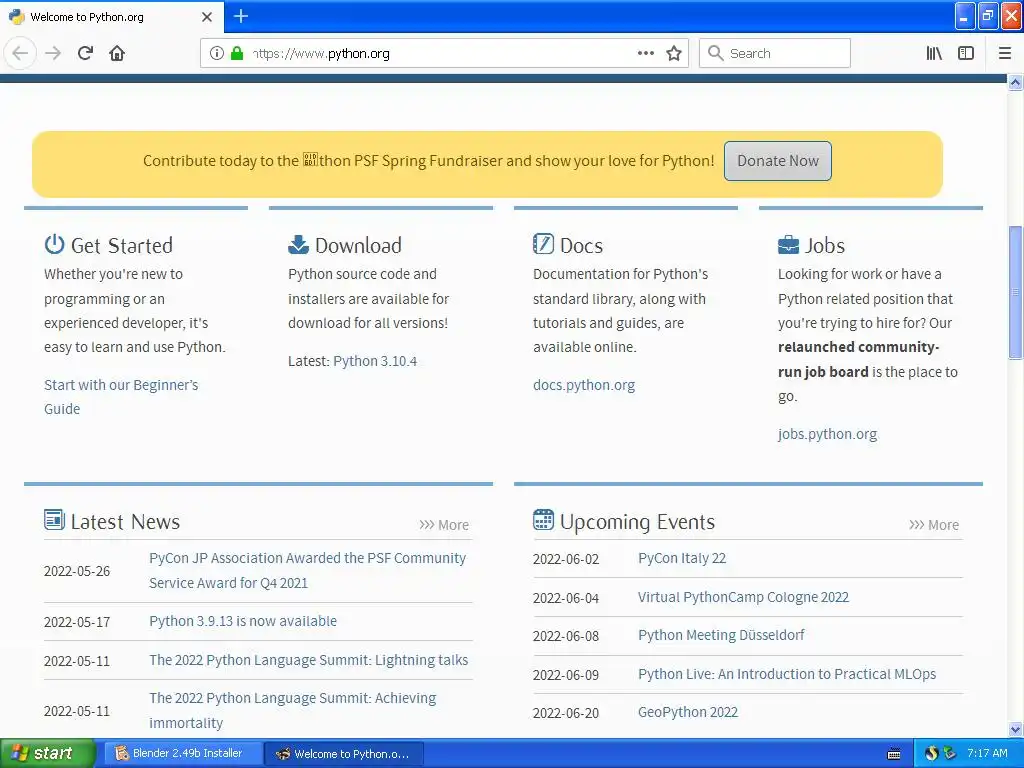The image size is (1024, 768).
Task: Open More link in Upcoming Events
Action: 934,525
